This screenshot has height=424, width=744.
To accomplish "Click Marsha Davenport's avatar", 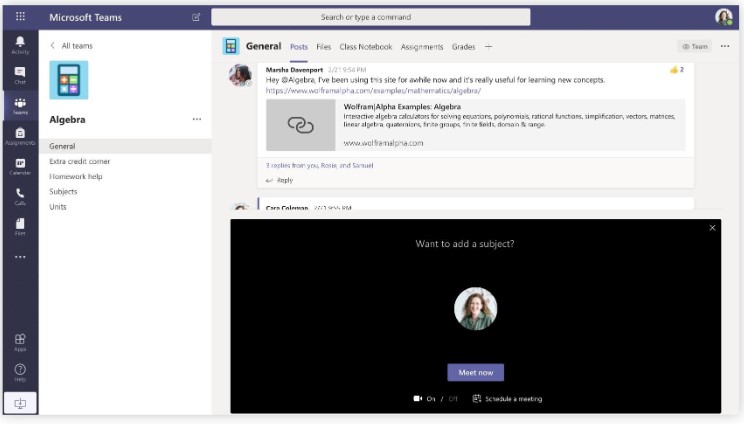I will tap(241, 75).
